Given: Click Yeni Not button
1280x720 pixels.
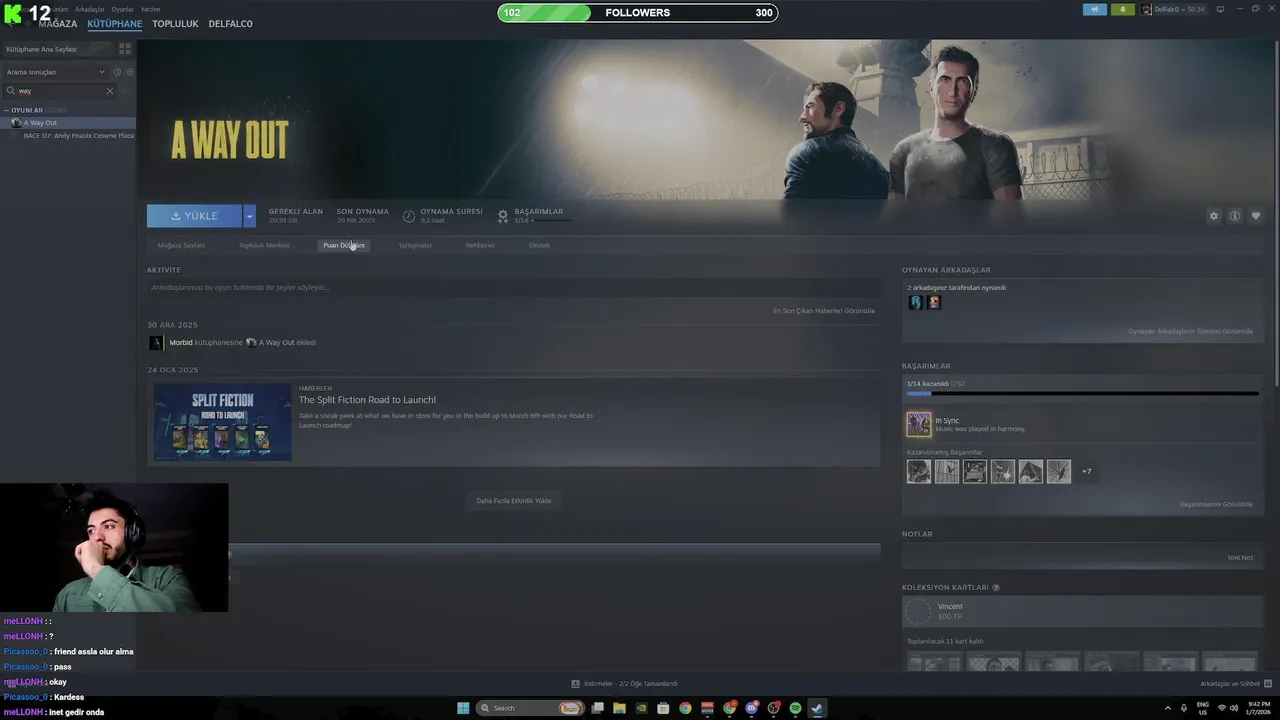Looking at the screenshot, I should click(x=1240, y=557).
